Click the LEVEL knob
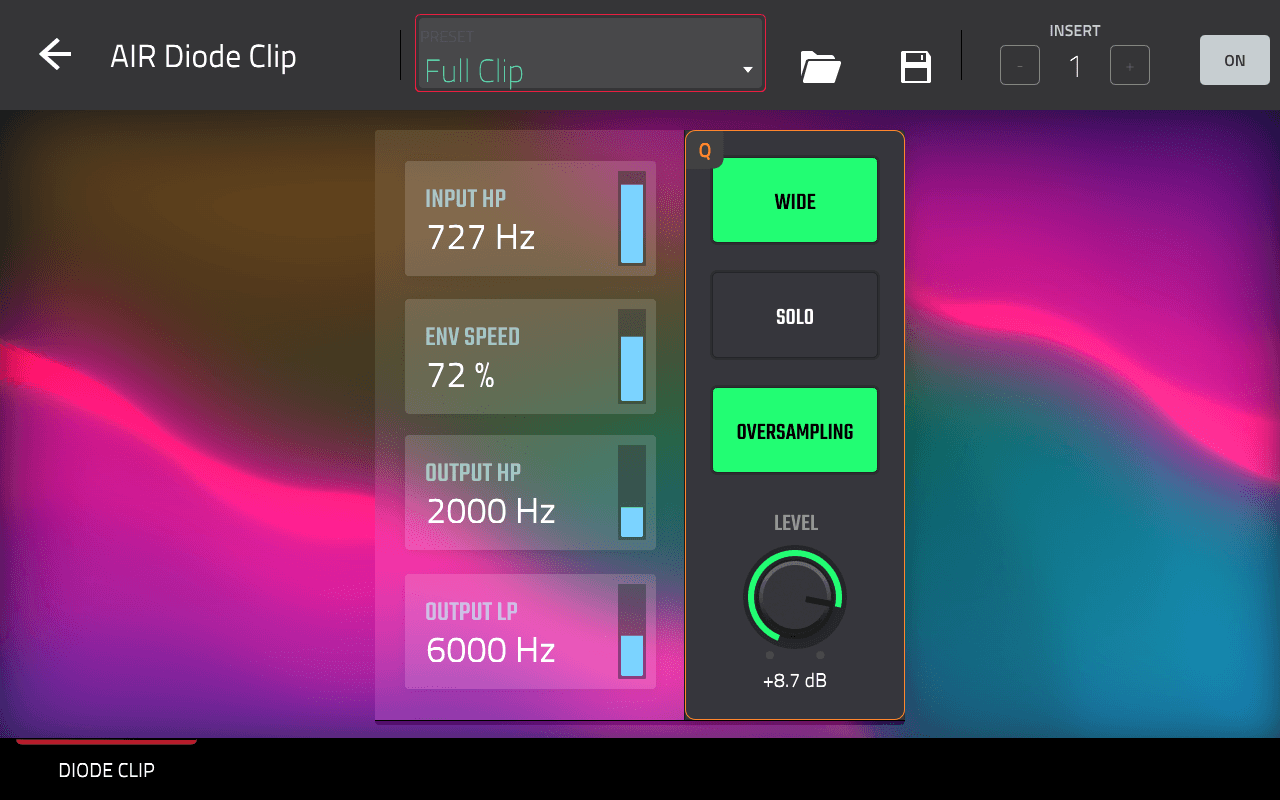The image size is (1280, 800). 795,598
